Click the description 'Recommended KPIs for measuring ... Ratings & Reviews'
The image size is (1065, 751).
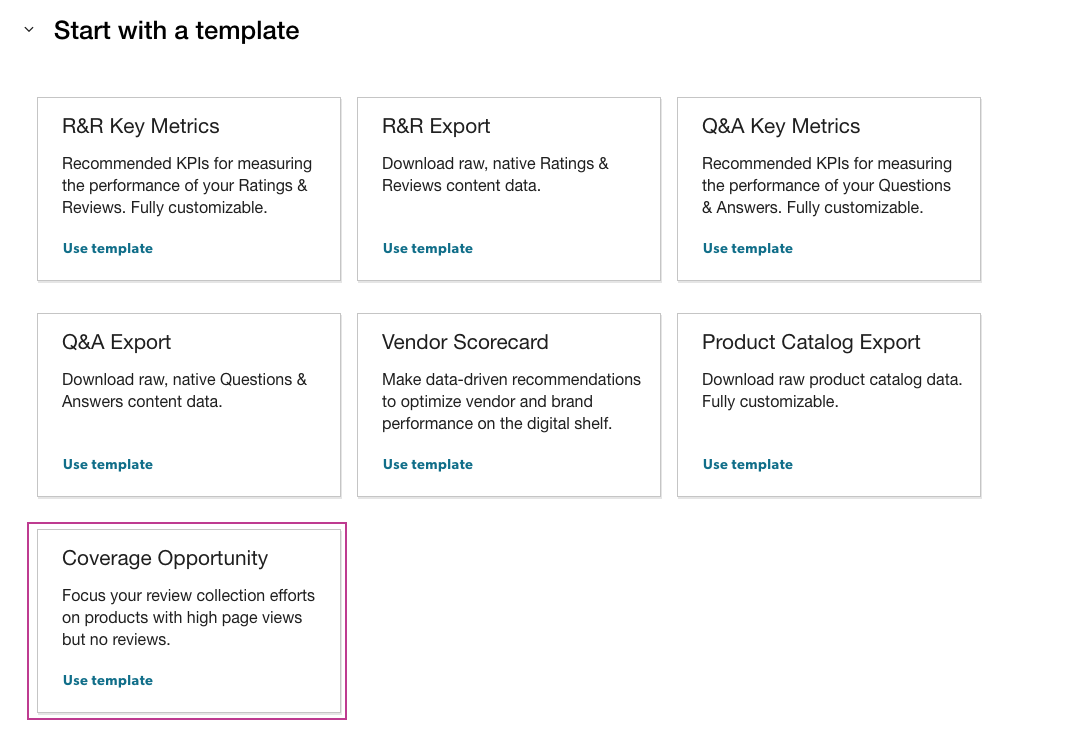click(187, 185)
